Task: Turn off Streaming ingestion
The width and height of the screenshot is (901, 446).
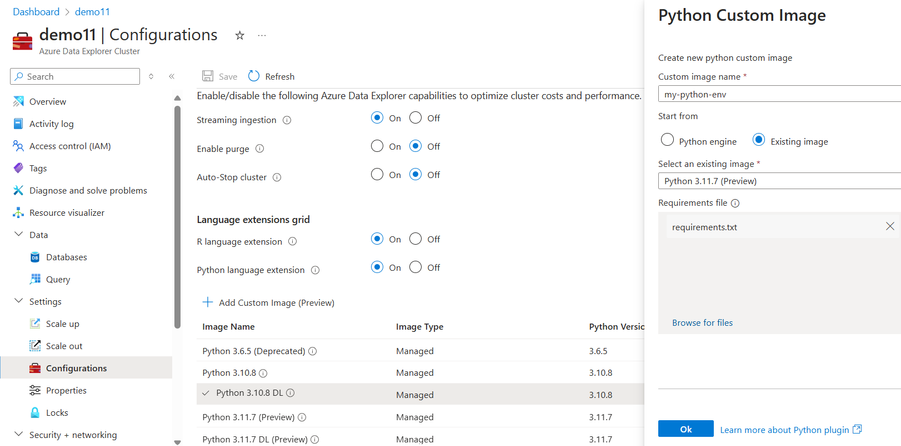Action: pyautogui.click(x=416, y=118)
